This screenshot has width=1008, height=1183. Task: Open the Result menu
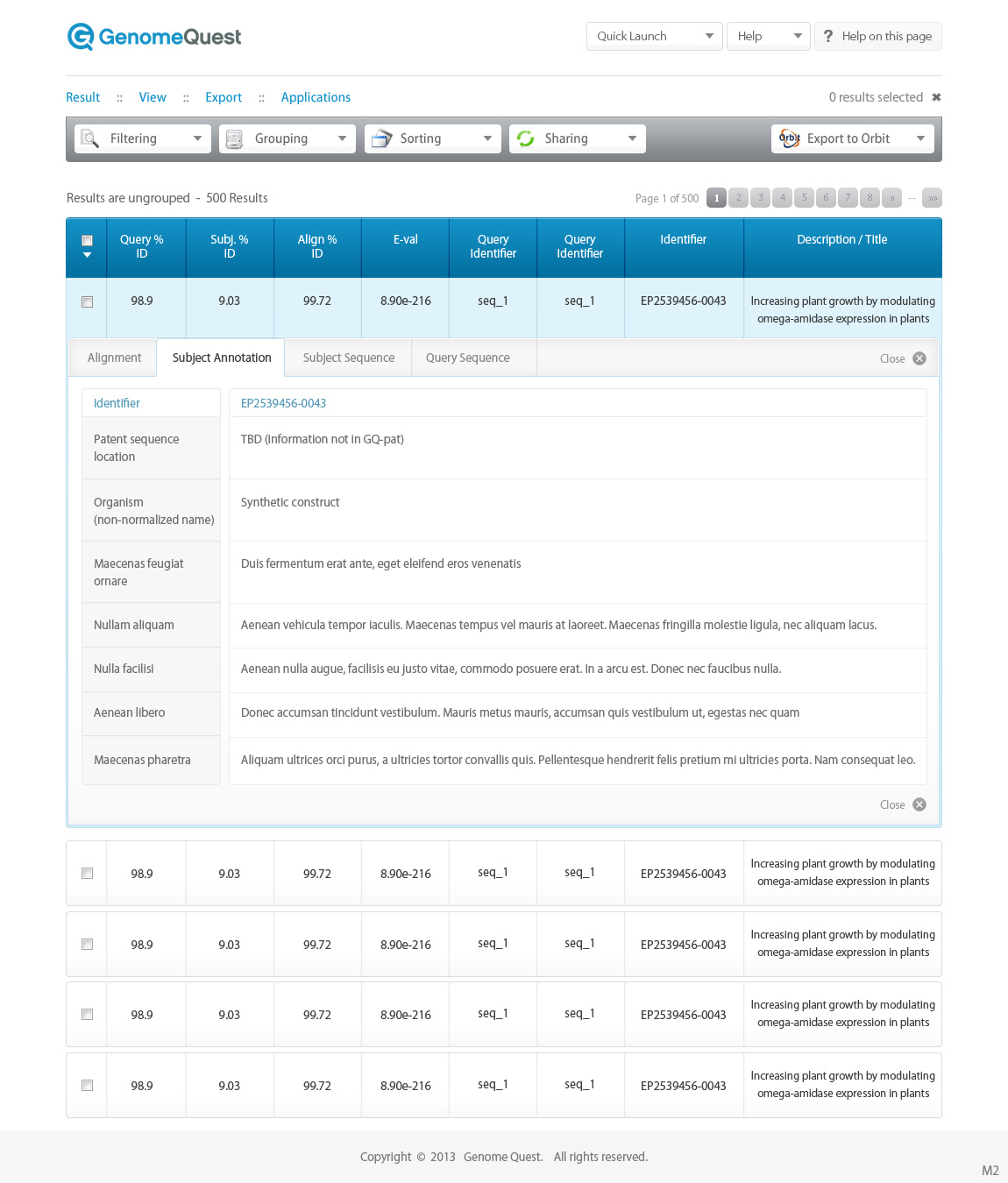pyautogui.click(x=83, y=97)
